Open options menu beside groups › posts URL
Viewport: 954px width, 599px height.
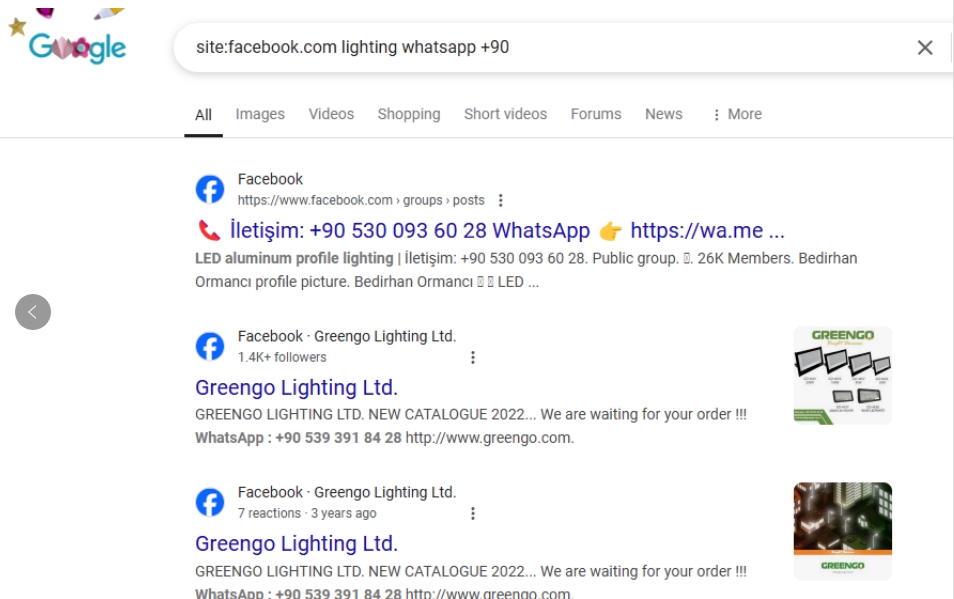pos(500,200)
